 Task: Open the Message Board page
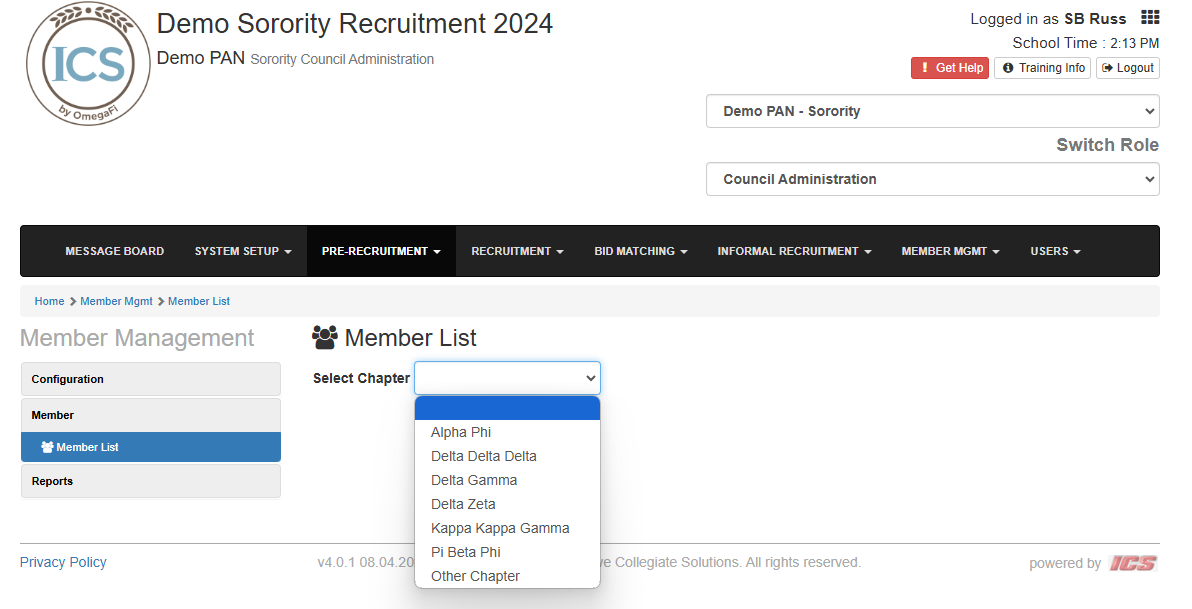pos(114,251)
